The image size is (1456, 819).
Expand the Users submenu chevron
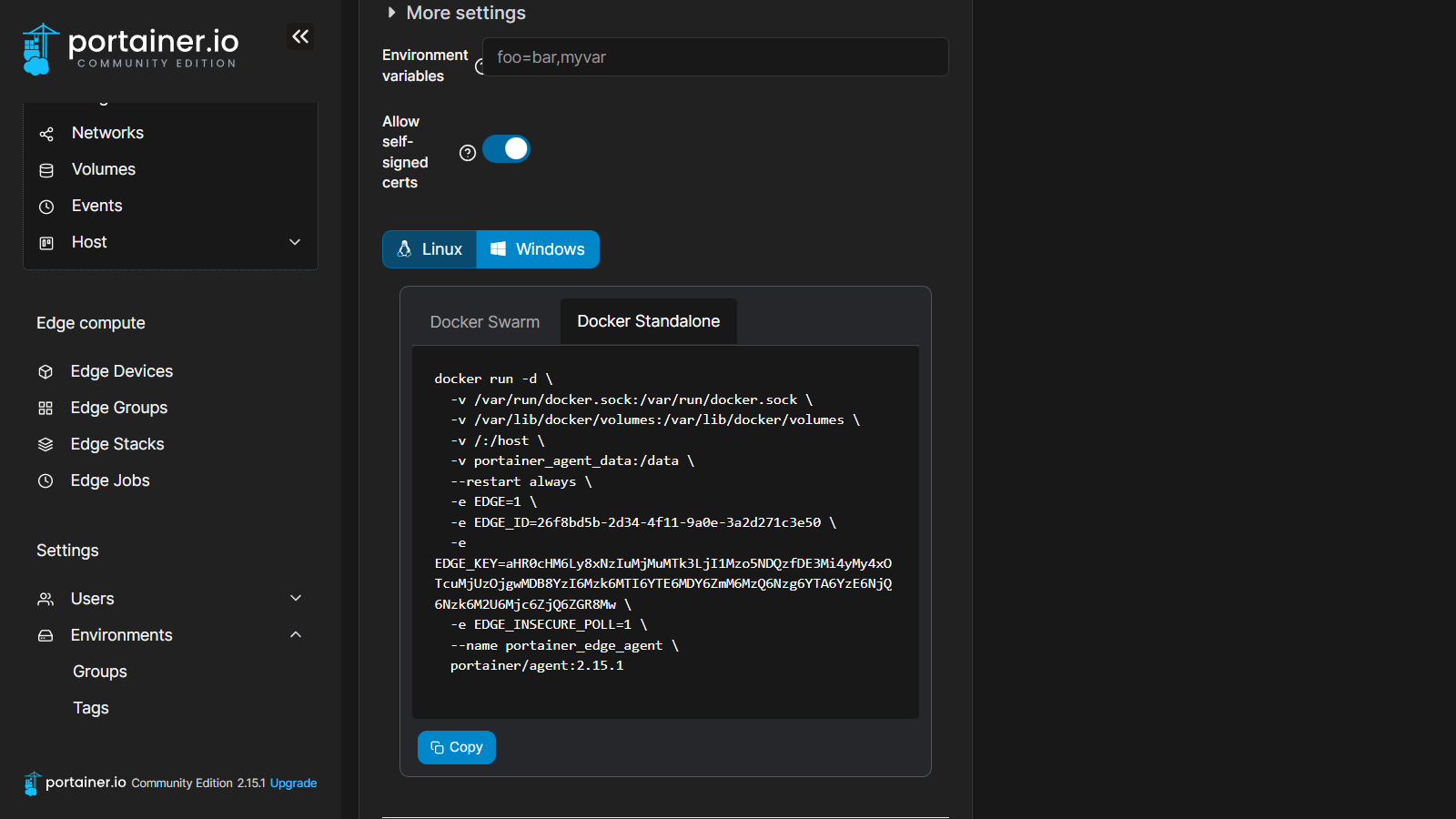coord(295,598)
